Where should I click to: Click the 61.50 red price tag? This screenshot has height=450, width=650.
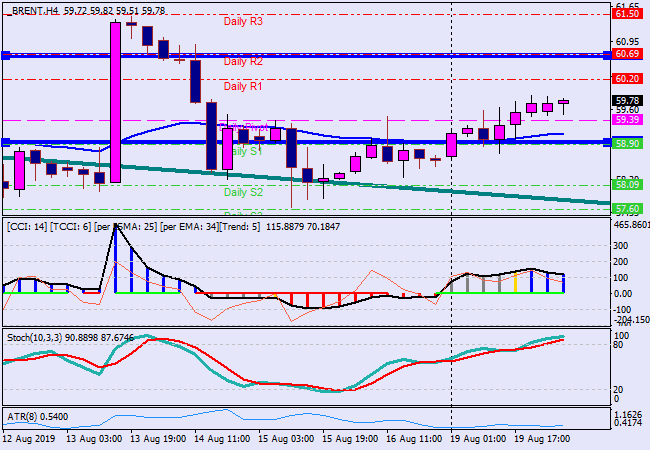(x=626, y=14)
